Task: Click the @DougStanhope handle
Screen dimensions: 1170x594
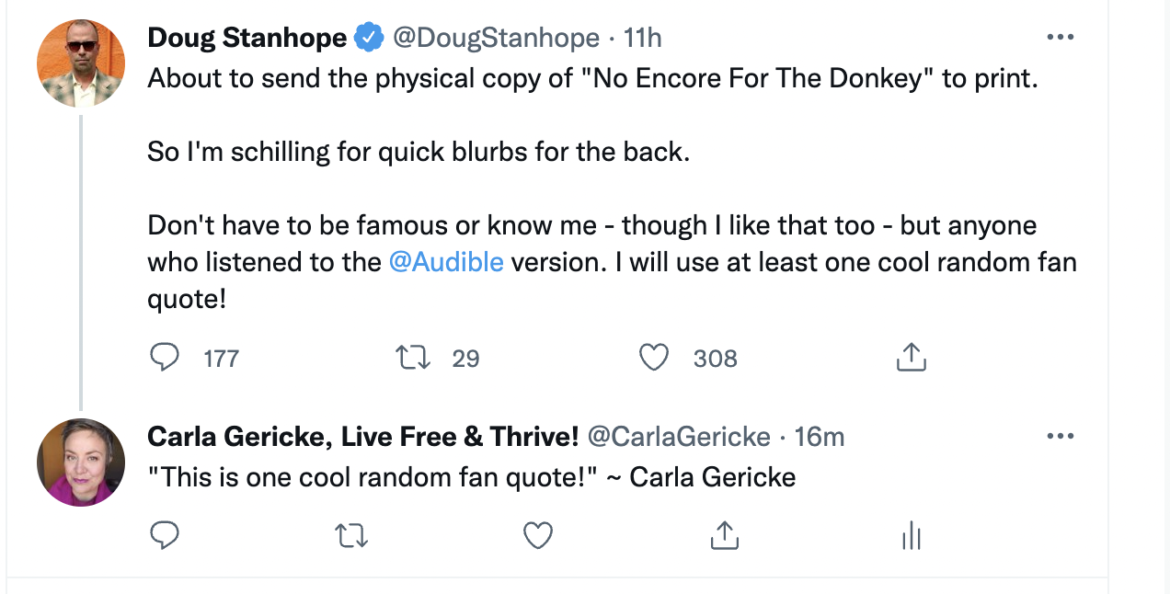Action: coord(496,38)
